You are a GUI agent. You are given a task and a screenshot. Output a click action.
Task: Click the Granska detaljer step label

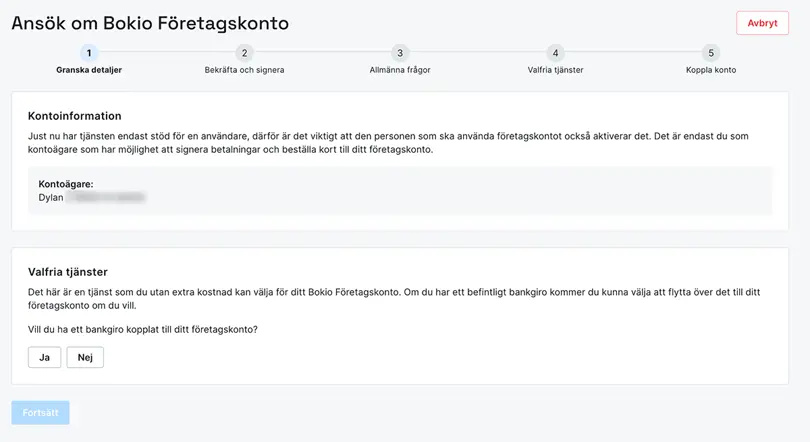click(x=89, y=70)
